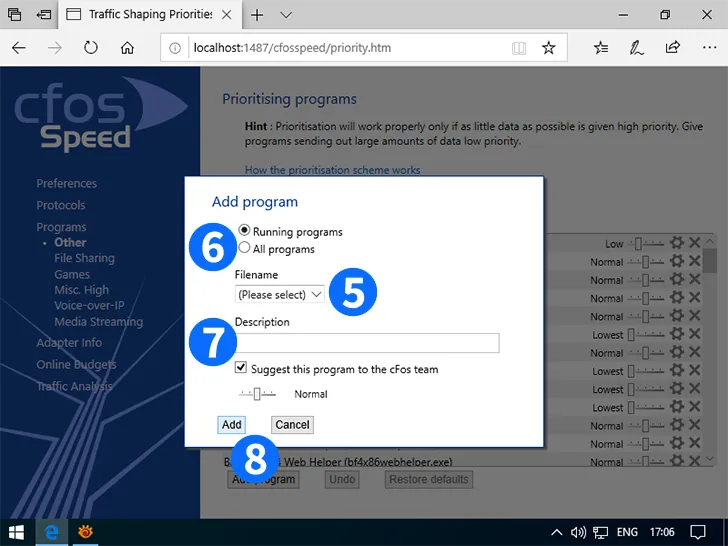Image resolution: width=728 pixels, height=546 pixels.
Task: Open the Programs sidebar item
Action: [x=61, y=227]
